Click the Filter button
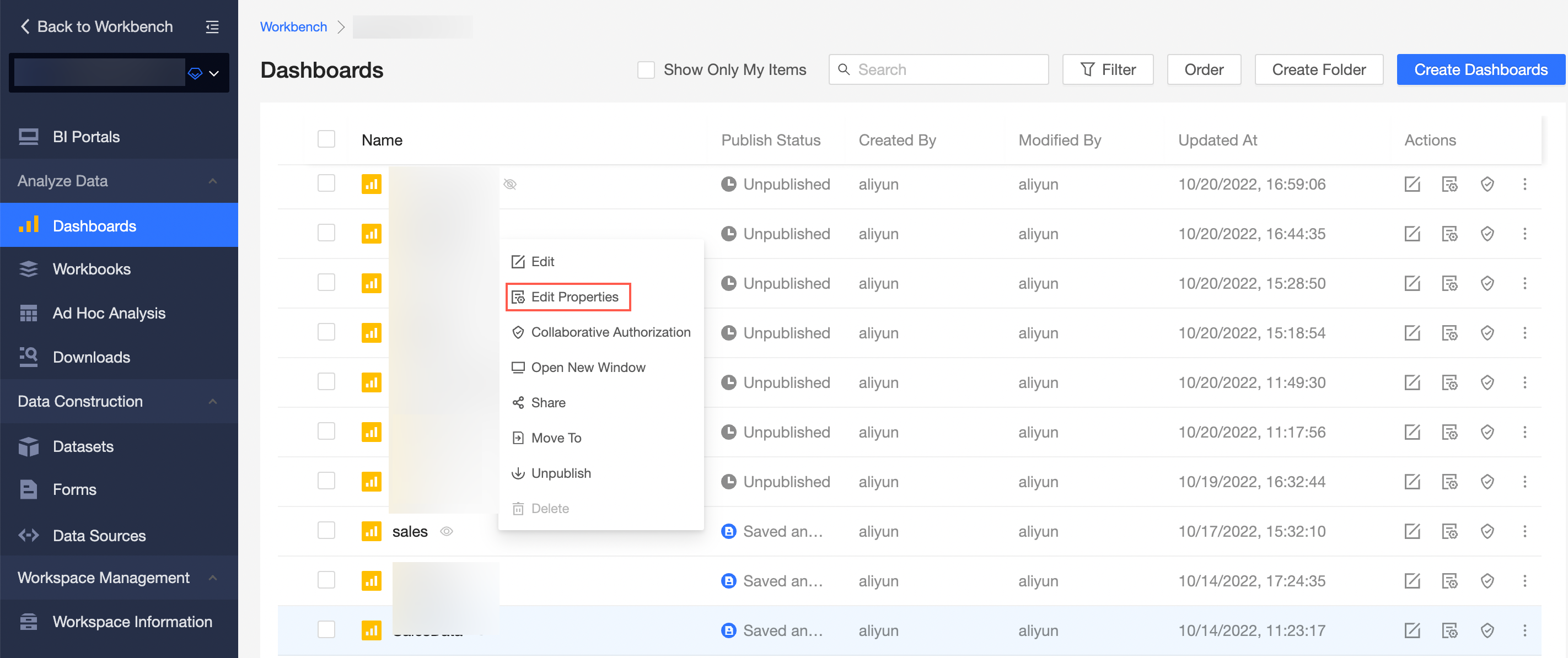The image size is (1568, 658). tap(1107, 69)
